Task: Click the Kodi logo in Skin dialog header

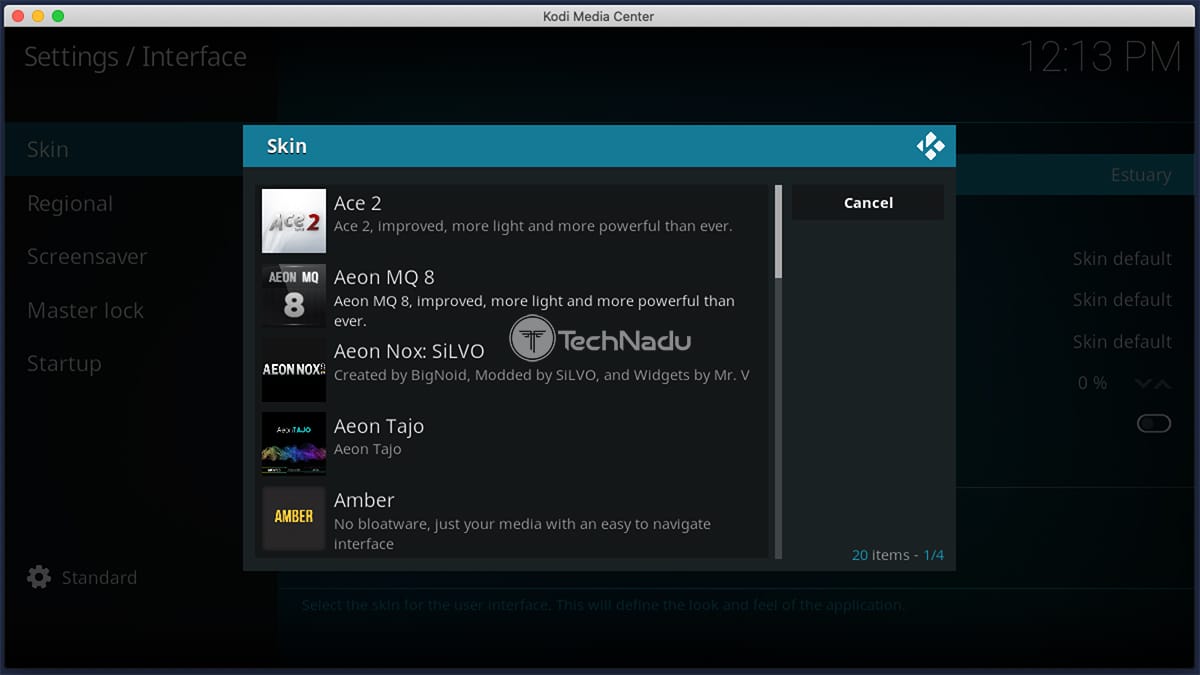Action: 930,146
